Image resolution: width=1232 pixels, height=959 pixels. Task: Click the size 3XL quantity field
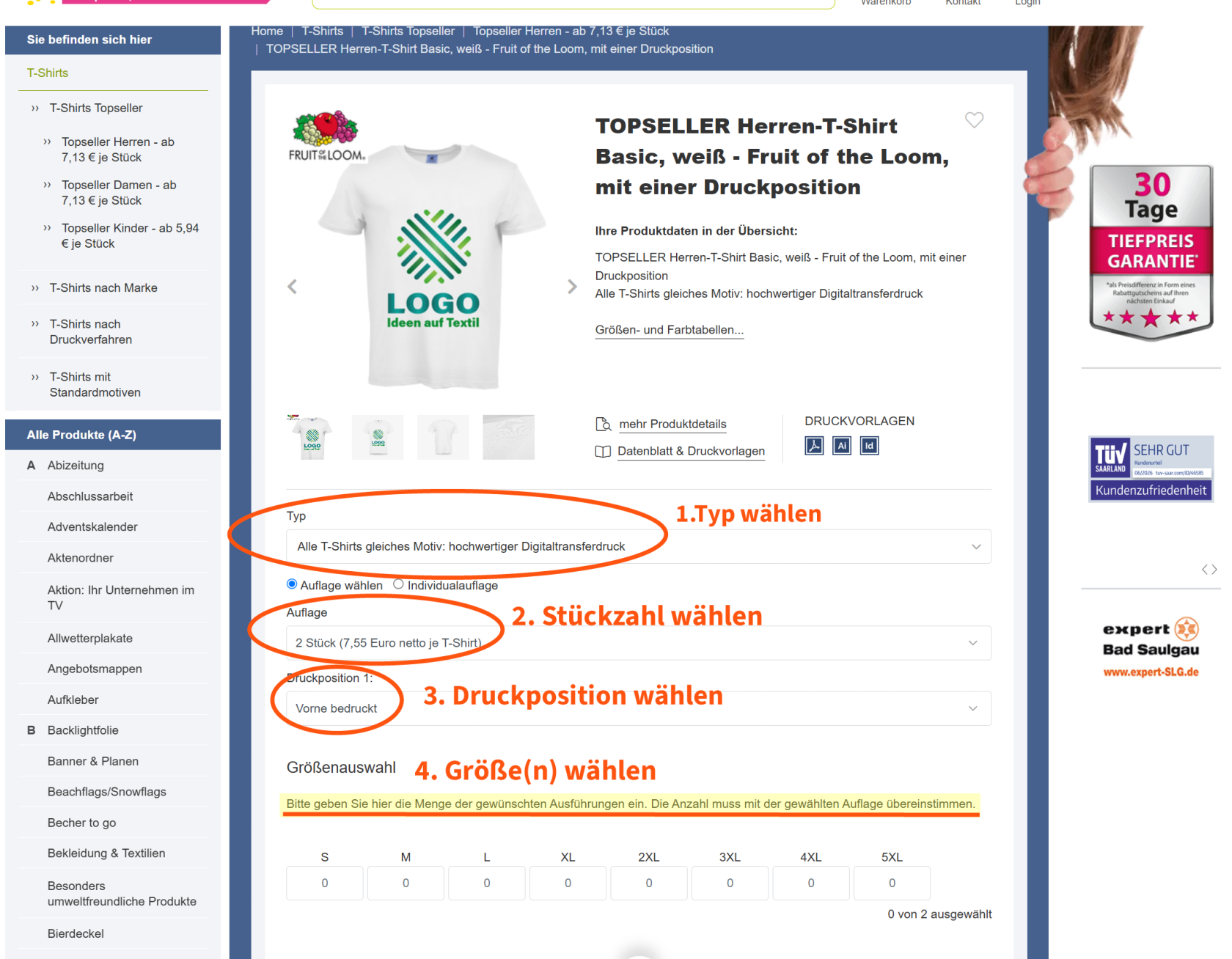[730, 883]
